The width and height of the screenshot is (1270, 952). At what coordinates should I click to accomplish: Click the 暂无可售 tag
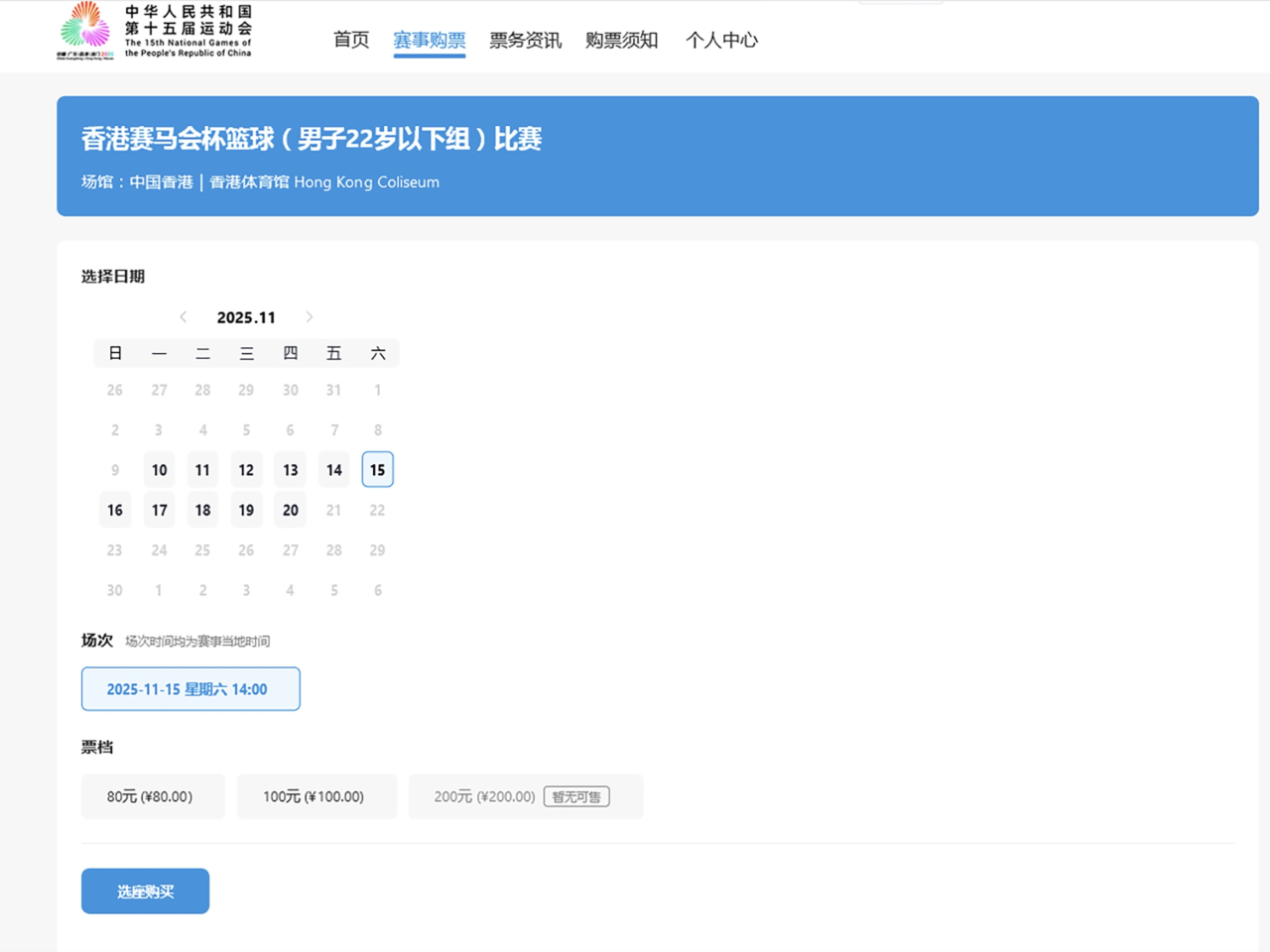tap(576, 796)
